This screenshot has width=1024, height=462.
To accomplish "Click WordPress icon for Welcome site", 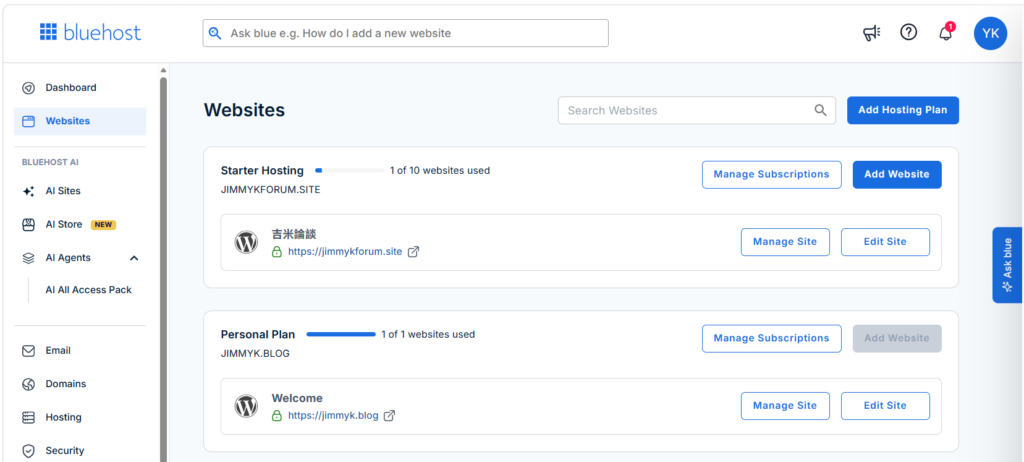I will [246, 406].
